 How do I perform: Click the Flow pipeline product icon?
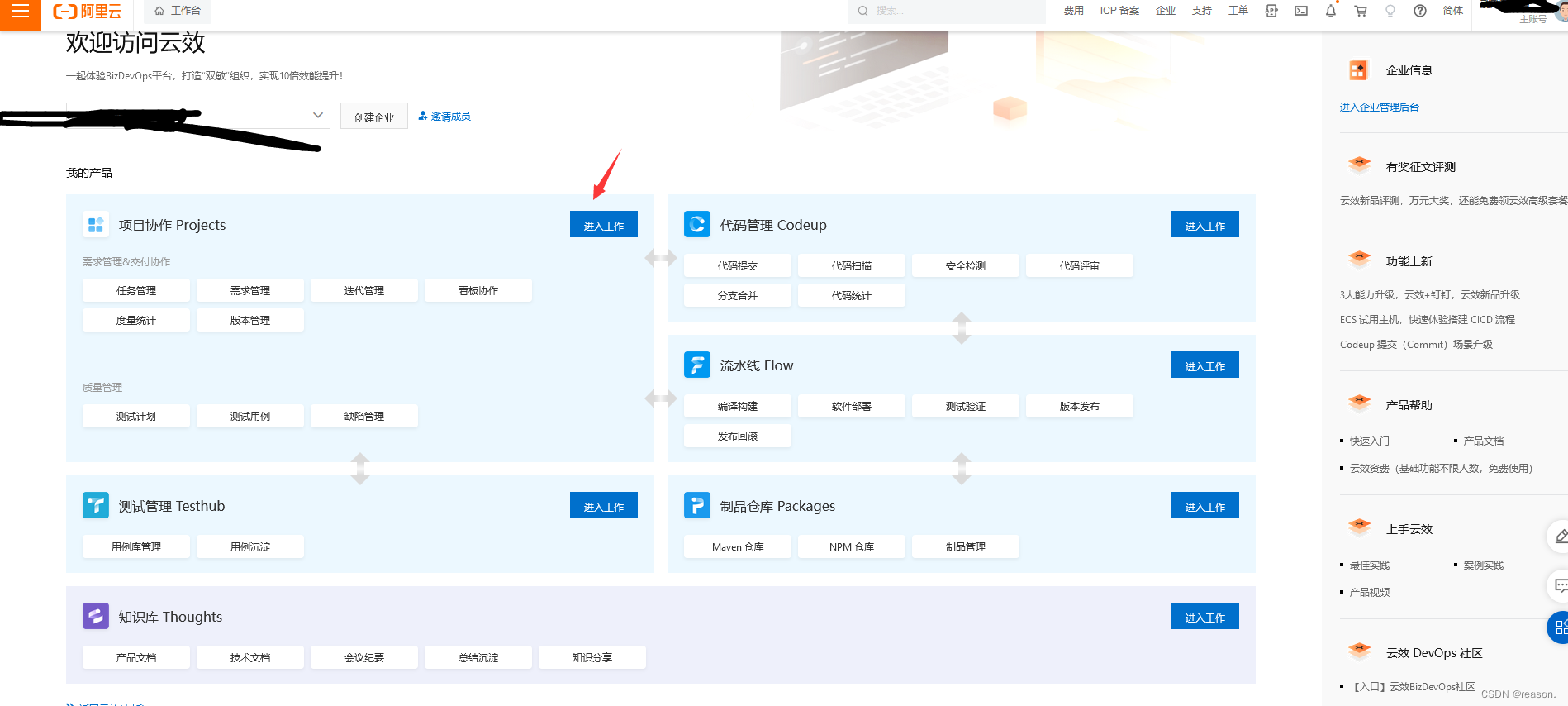(x=697, y=365)
